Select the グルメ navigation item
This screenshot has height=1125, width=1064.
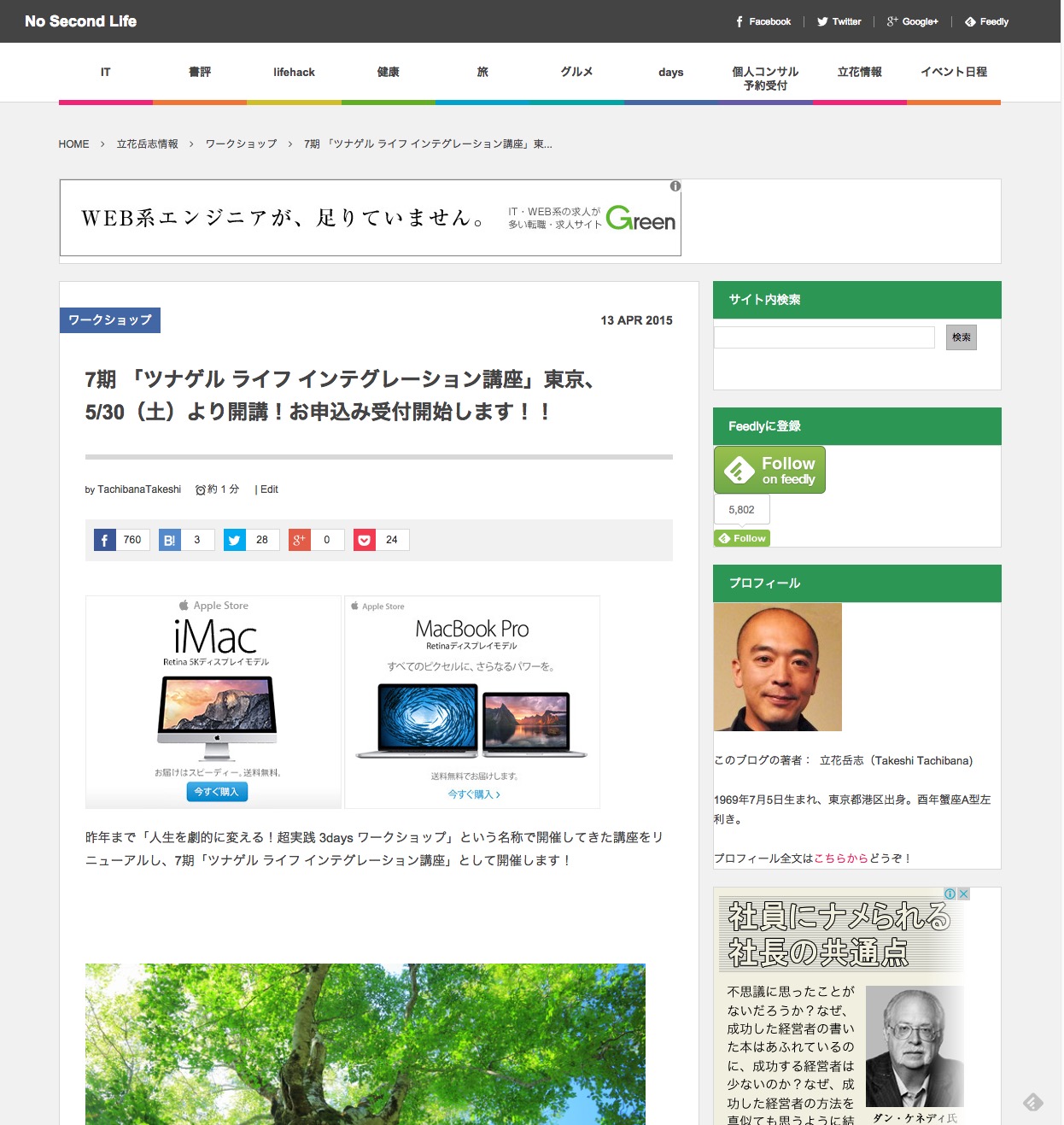576,73
